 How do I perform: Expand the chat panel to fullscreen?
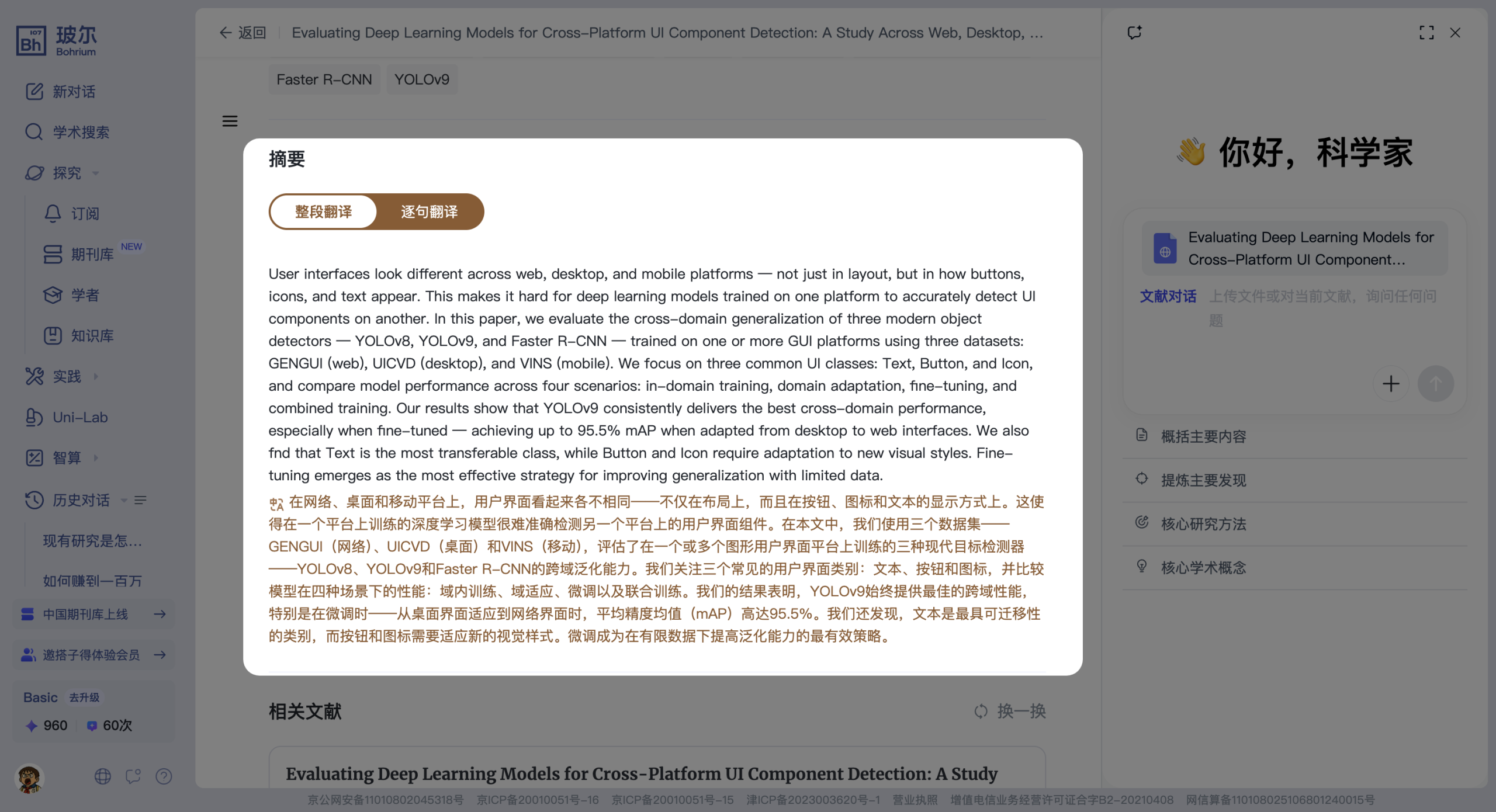pos(1426,33)
